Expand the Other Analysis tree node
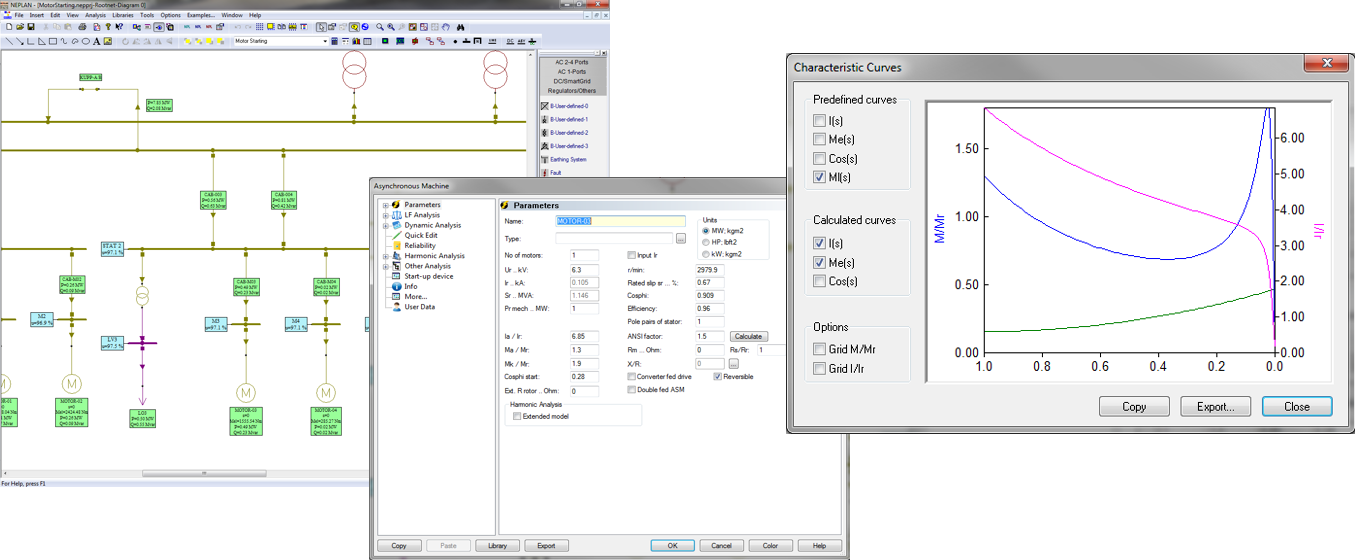Image resolution: width=1355 pixels, height=560 pixels. click(385, 266)
